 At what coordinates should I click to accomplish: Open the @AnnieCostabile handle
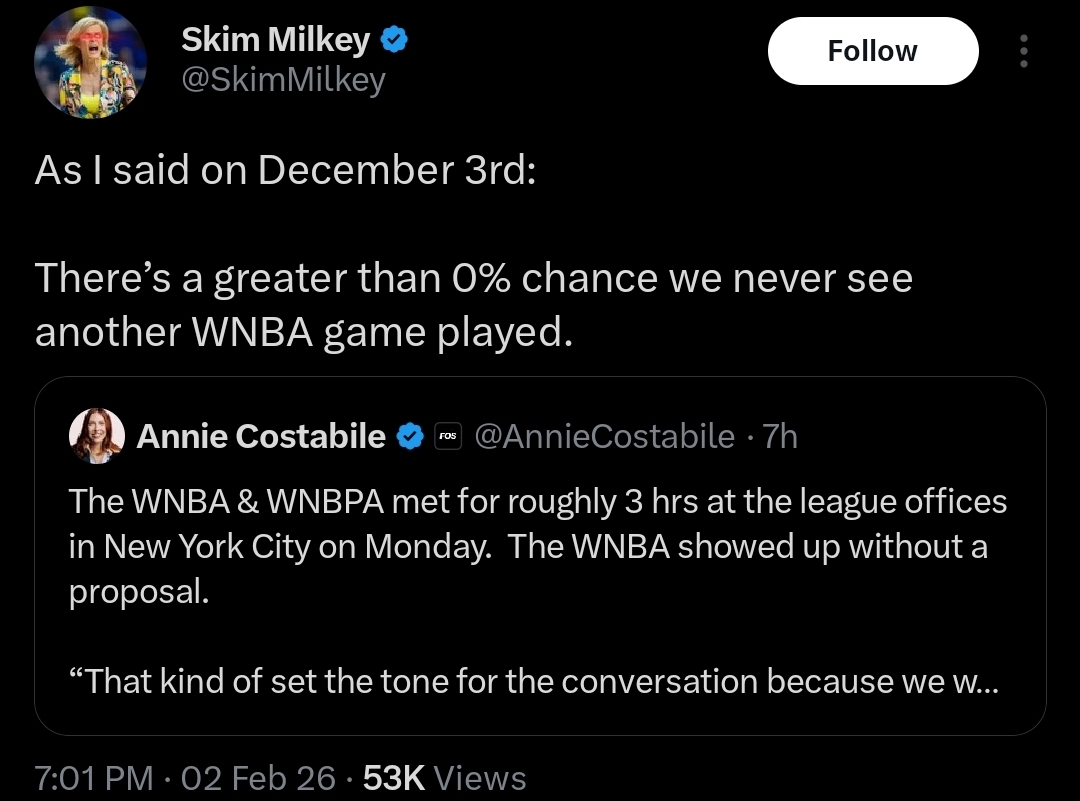click(x=605, y=436)
